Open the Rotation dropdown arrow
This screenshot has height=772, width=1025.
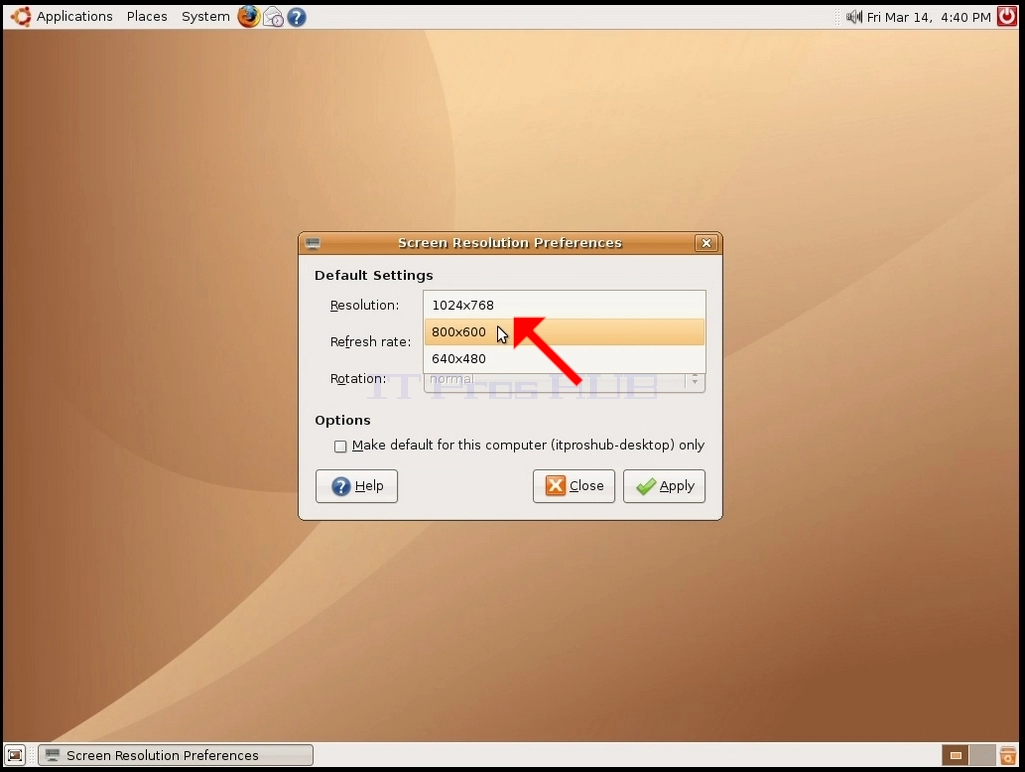coord(695,380)
